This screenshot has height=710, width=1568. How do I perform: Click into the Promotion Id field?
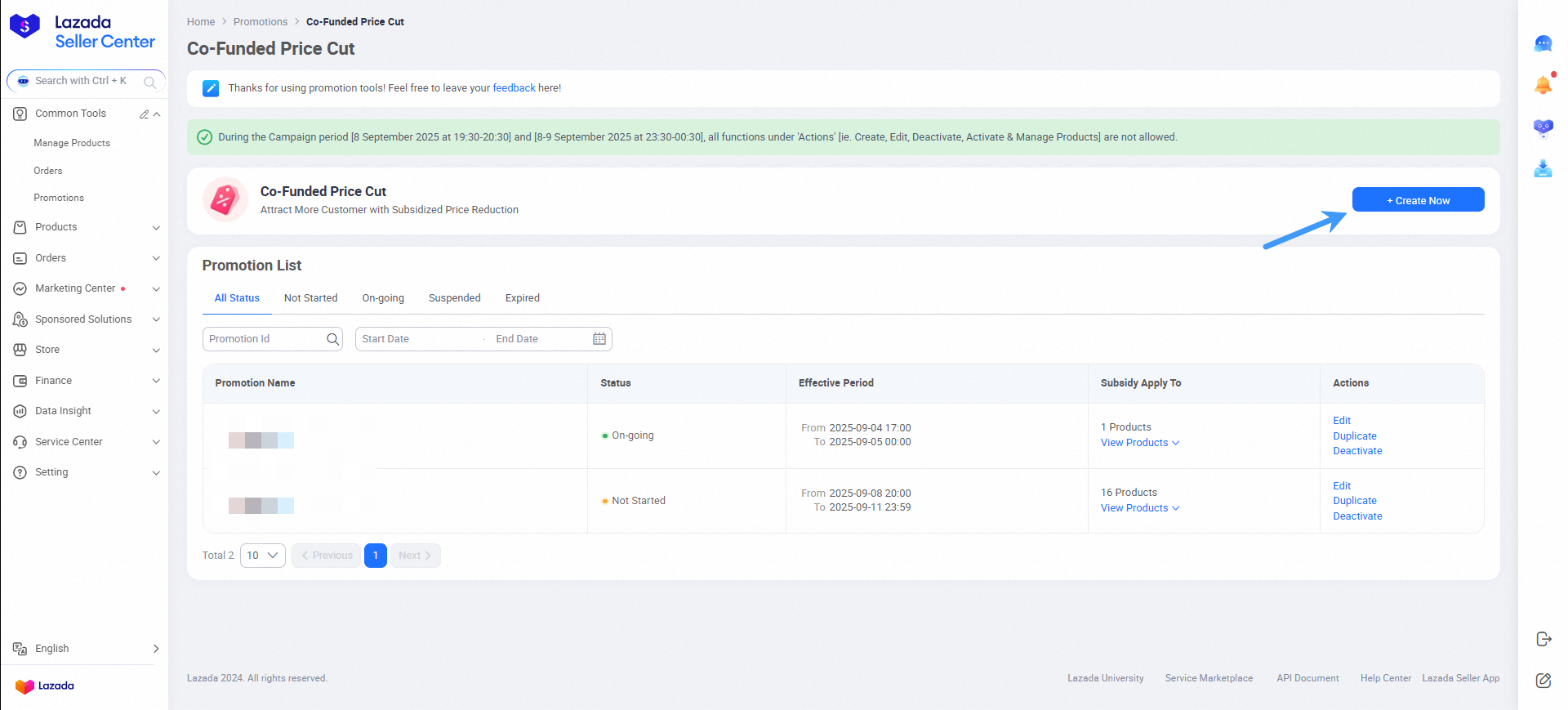pos(264,339)
